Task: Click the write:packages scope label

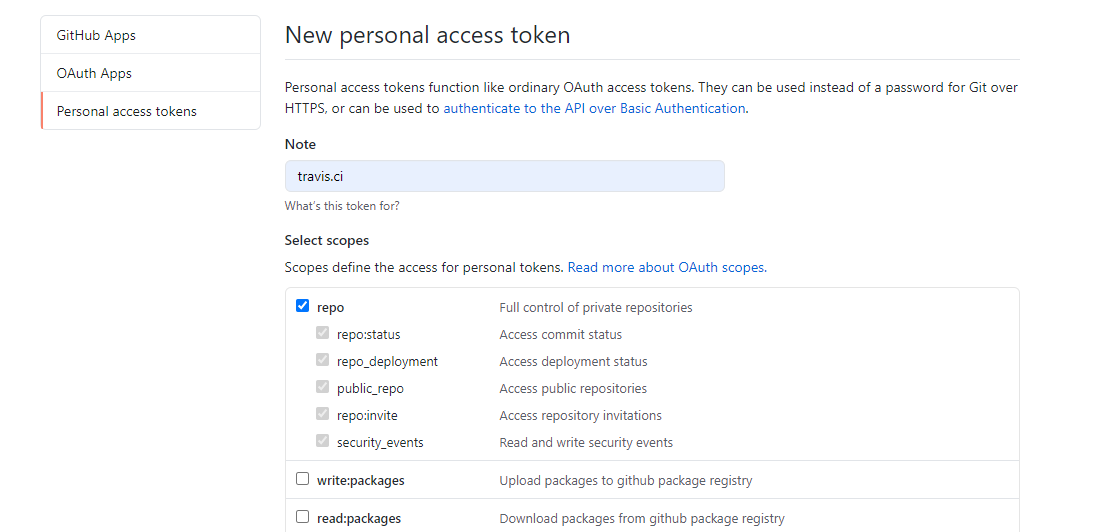Action: coord(361,481)
